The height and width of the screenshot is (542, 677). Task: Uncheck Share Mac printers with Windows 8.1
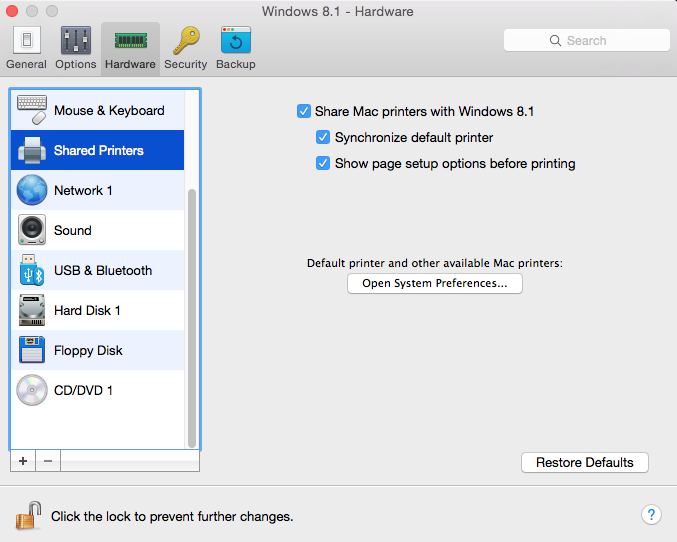click(304, 111)
